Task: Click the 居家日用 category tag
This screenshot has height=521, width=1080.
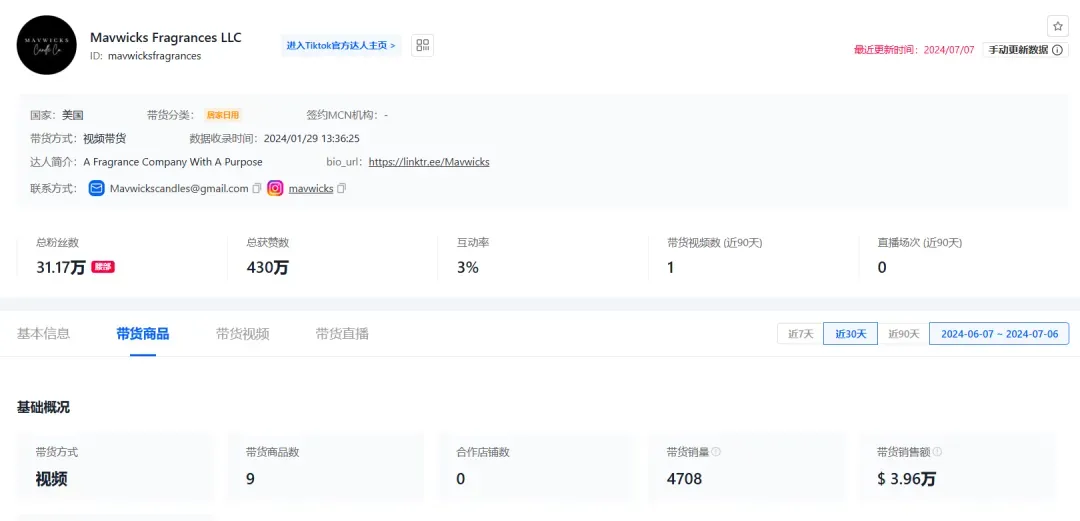Action: [223, 115]
